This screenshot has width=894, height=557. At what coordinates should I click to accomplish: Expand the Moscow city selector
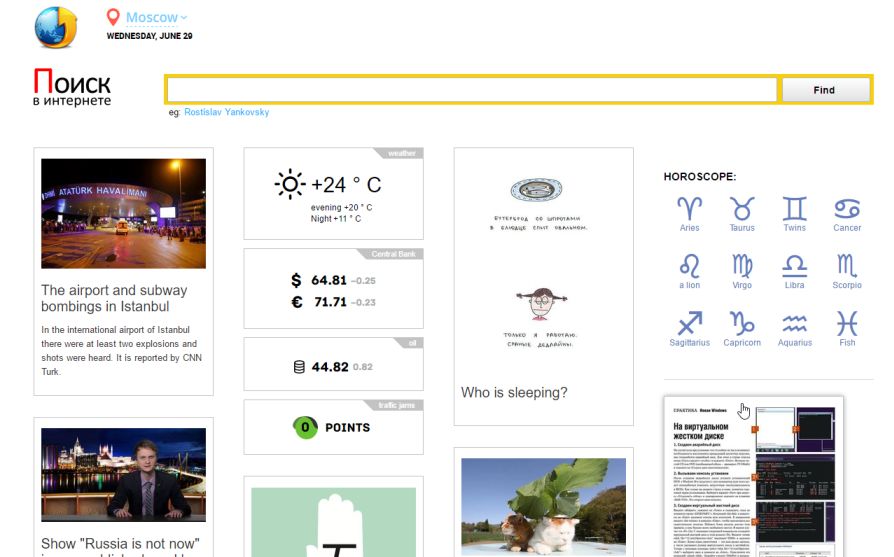[156, 18]
